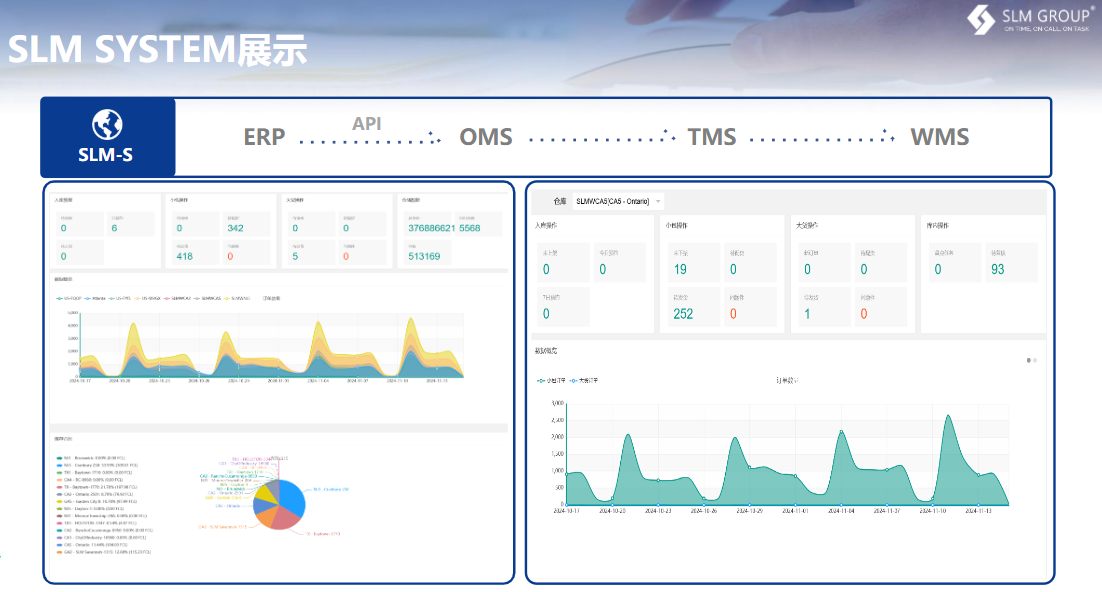Toggle the SLMWCA5 series in the left chart legend

(x=207, y=298)
